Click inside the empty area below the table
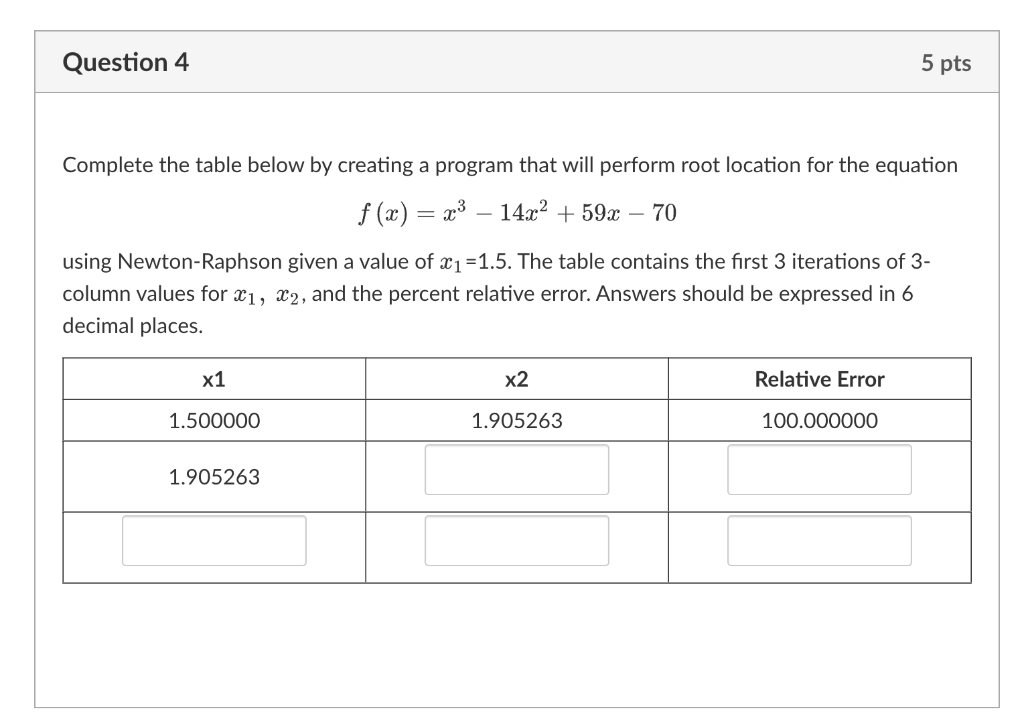 512,640
